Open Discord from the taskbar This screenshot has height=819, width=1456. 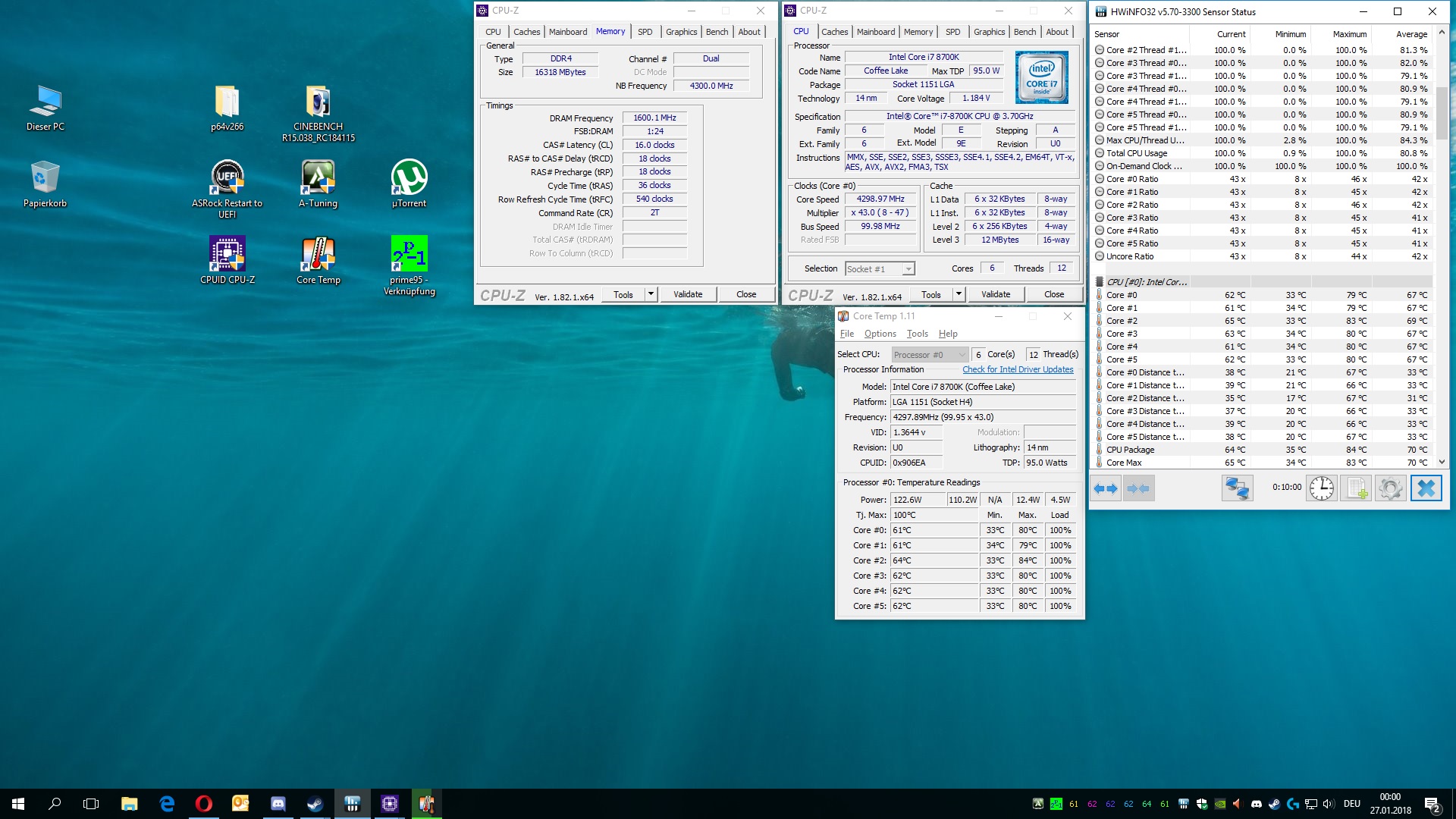pos(278,804)
